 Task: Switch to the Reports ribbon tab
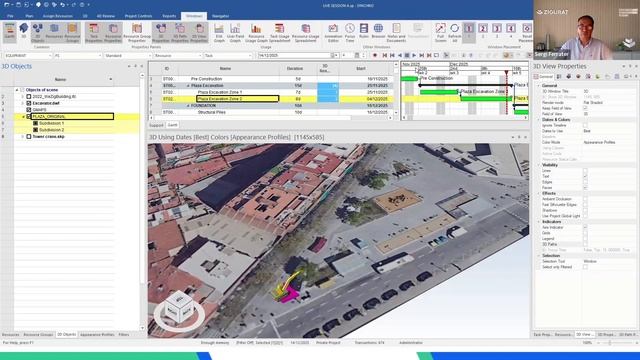[169, 16]
